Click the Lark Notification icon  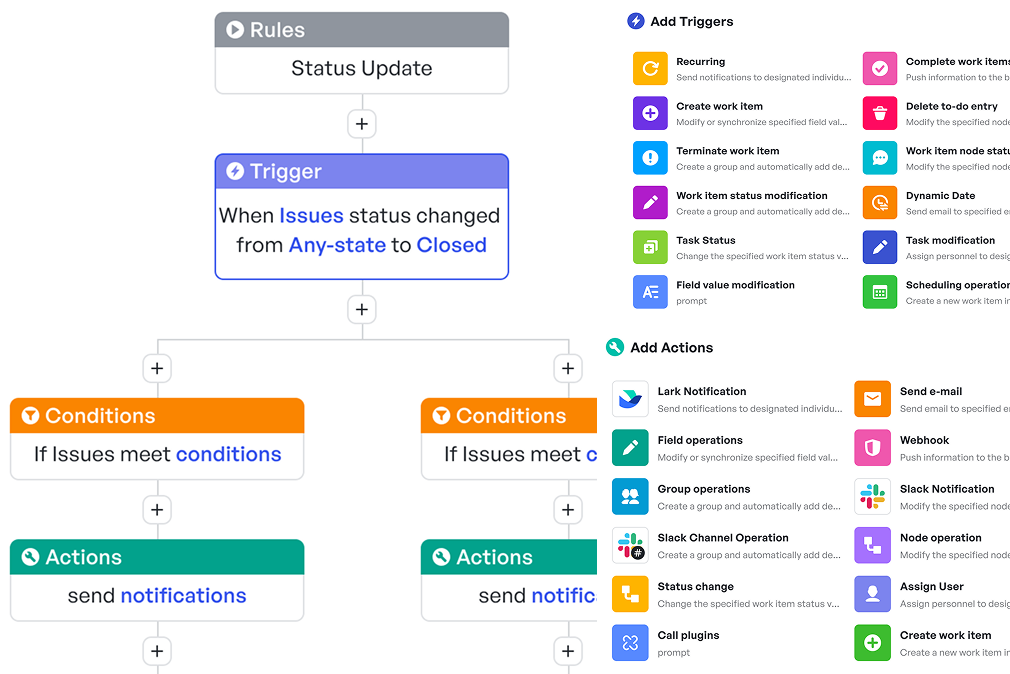coord(630,399)
